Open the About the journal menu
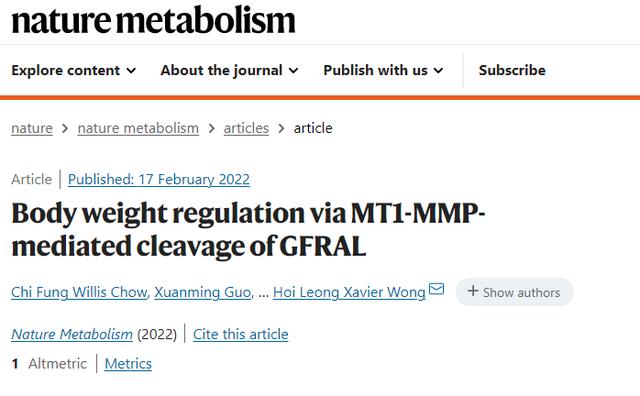 click(229, 70)
